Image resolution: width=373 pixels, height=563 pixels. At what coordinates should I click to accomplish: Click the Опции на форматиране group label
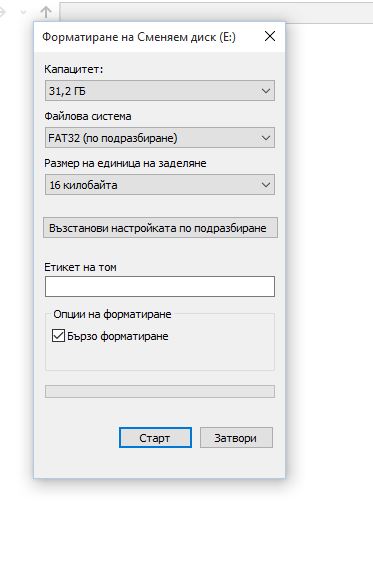112,314
